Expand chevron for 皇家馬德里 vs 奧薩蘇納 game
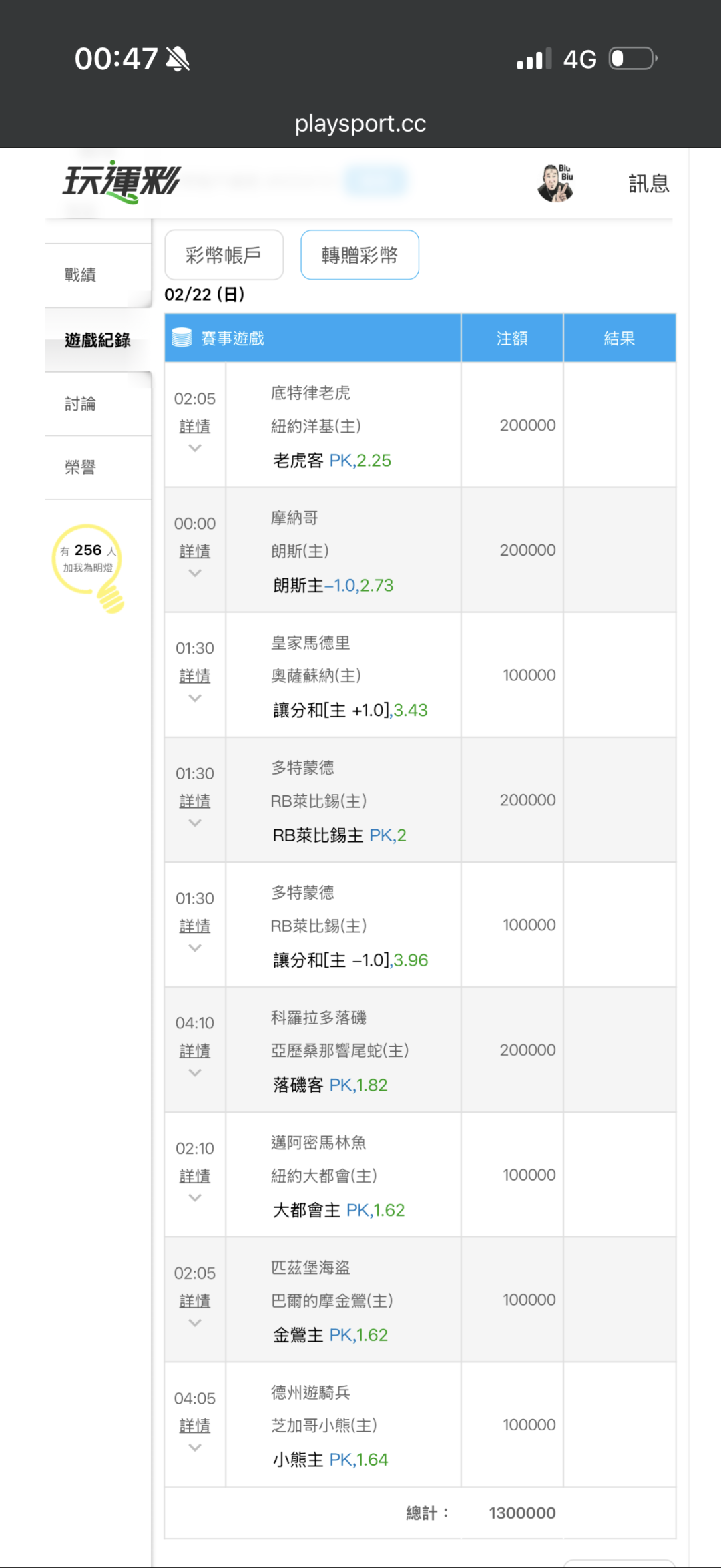The height and width of the screenshot is (1568, 721). tap(195, 698)
